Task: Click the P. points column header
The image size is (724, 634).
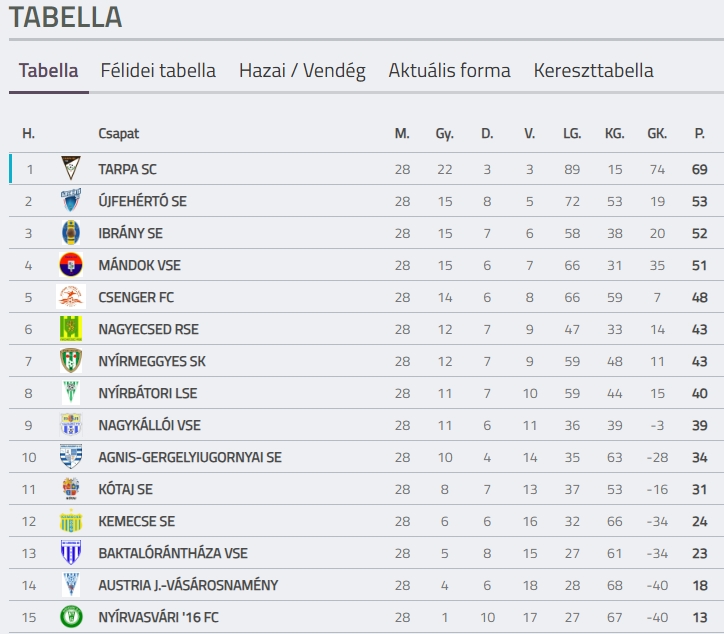Action: tap(700, 133)
